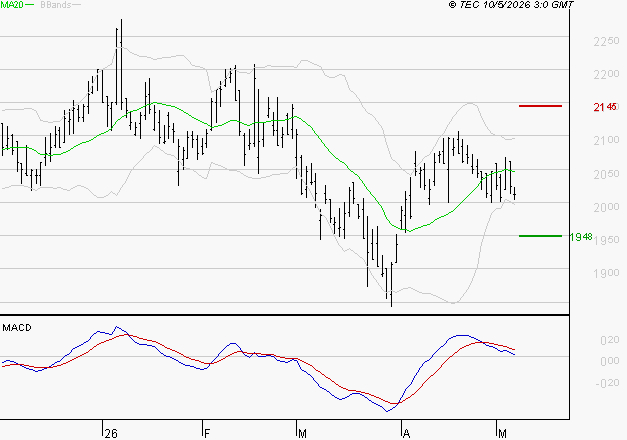Click the MA20 legend label
The image size is (627, 440).
11,5
